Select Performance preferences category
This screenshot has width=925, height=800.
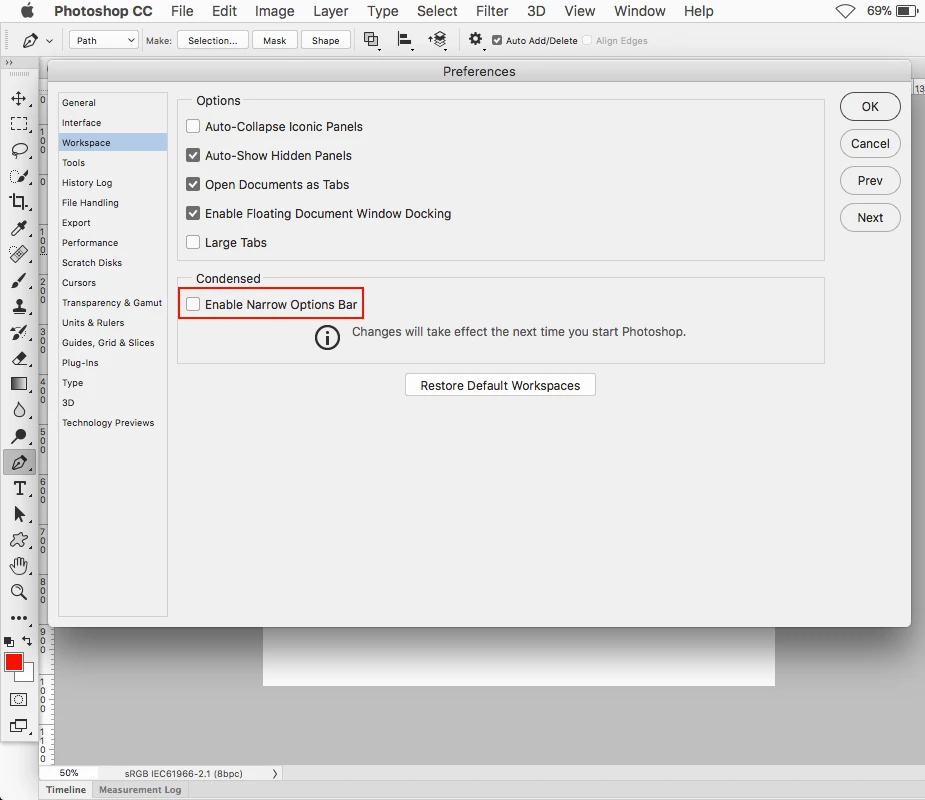(90, 242)
